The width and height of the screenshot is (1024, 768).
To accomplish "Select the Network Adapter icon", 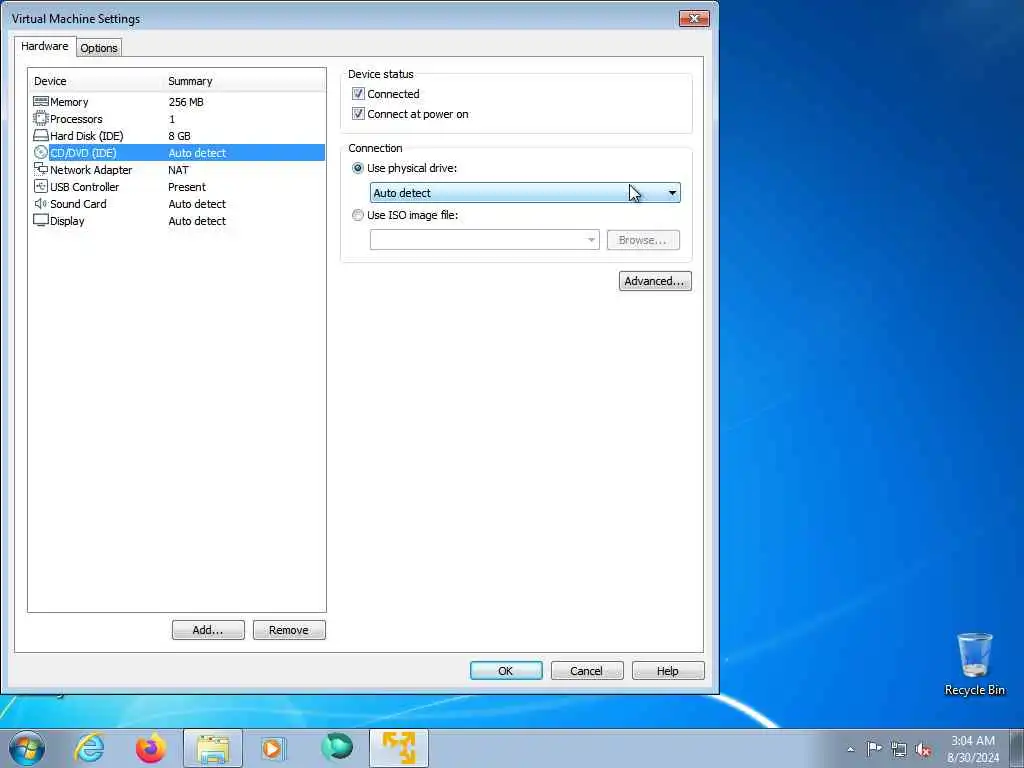I will (x=40, y=170).
